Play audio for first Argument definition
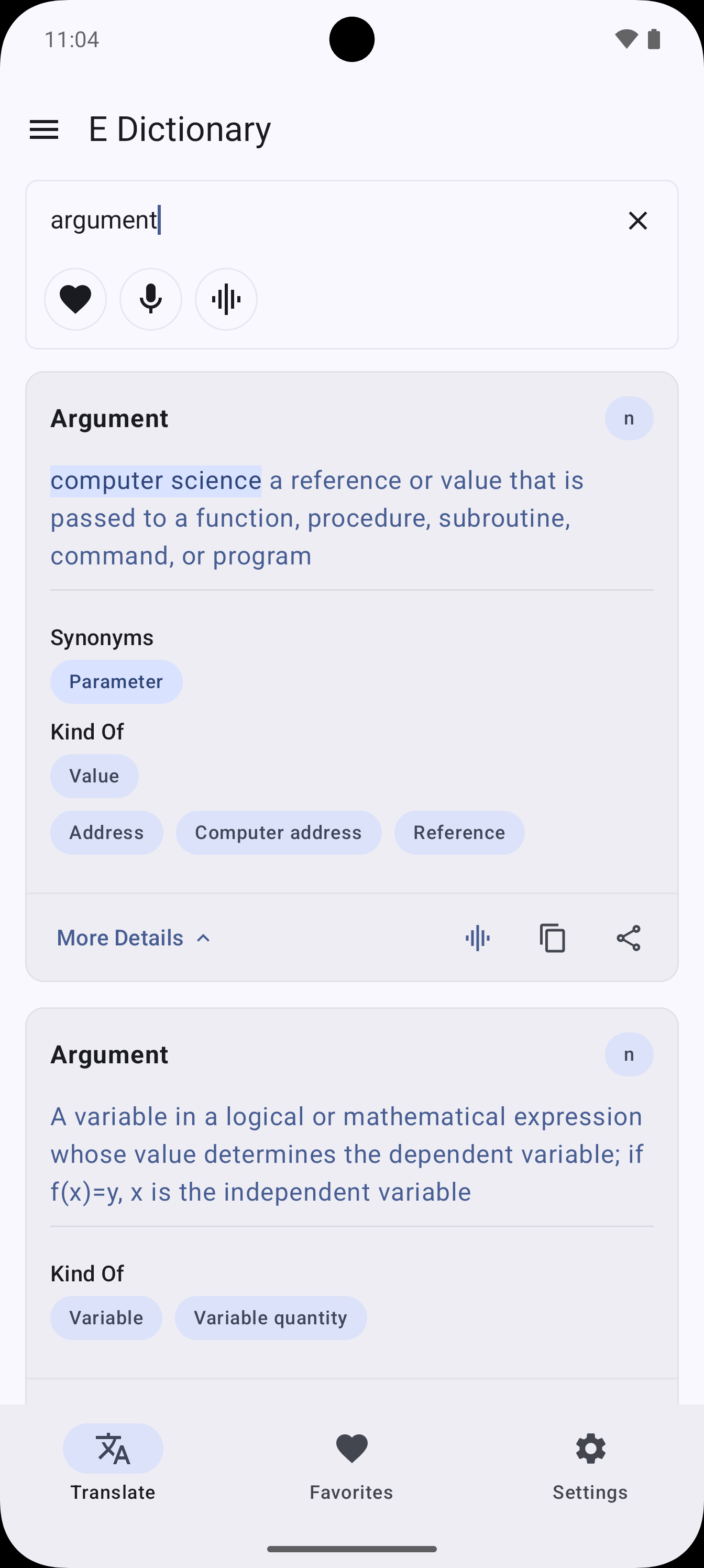This screenshot has width=704, height=1568. (x=478, y=938)
